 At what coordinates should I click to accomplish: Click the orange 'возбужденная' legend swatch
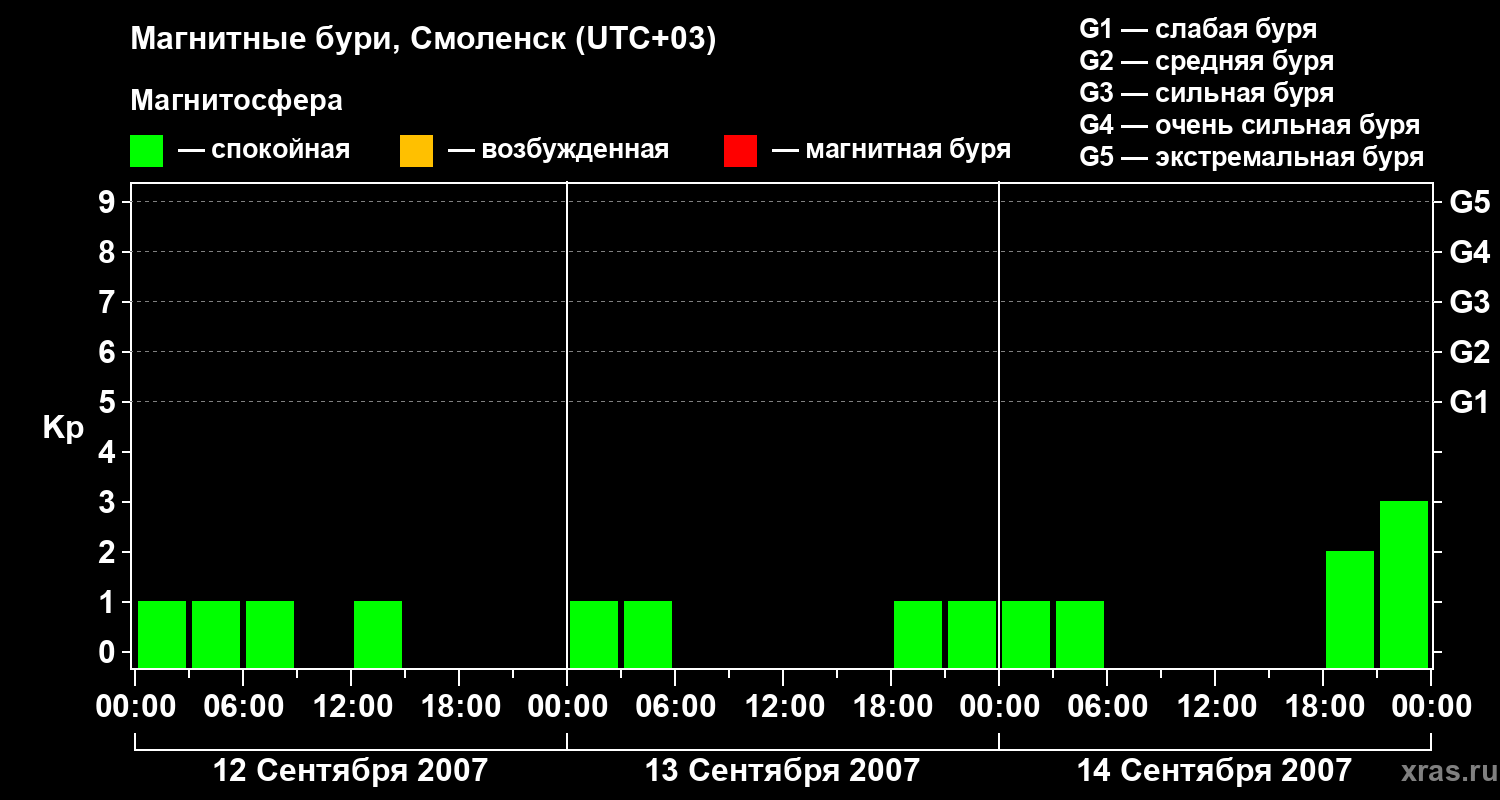pyautogui.click(x=416, y=151)
